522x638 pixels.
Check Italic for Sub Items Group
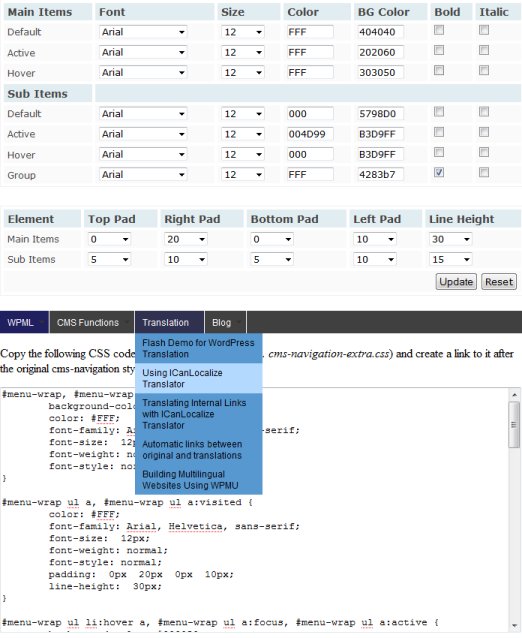(484, 173)
